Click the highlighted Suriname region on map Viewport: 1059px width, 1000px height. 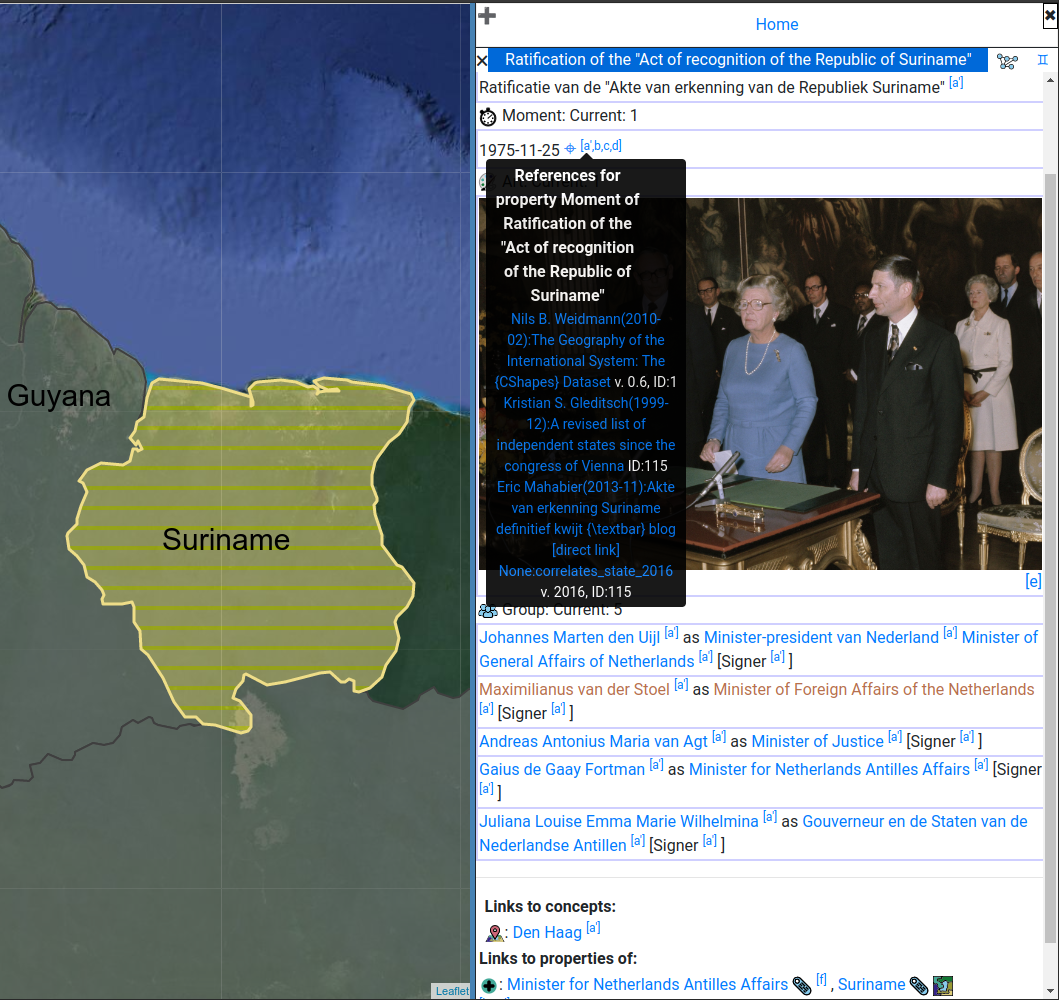[x=243, y=554]
